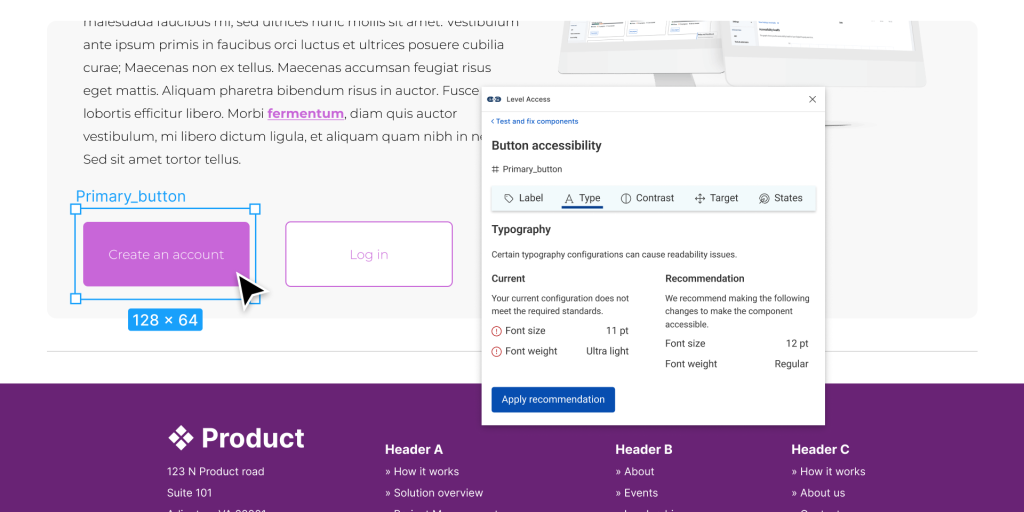This screenshot has height=512, width=1024.
Task: Switch to the Type tab
Action: tap(581, 198)
